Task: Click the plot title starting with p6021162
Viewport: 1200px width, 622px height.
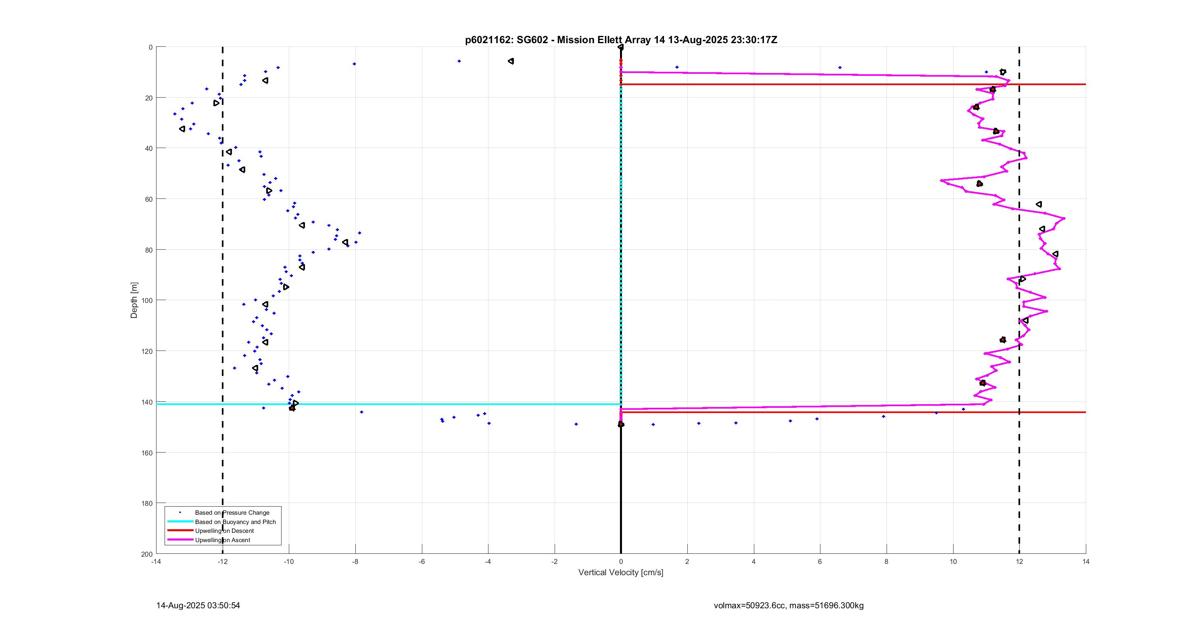Action: click(x=621, y=39)
